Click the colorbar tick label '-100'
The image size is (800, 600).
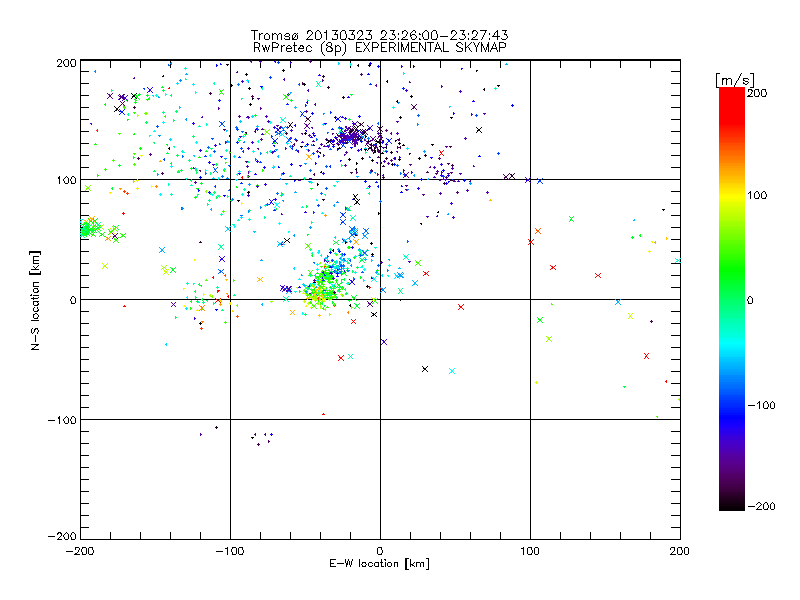761,405
